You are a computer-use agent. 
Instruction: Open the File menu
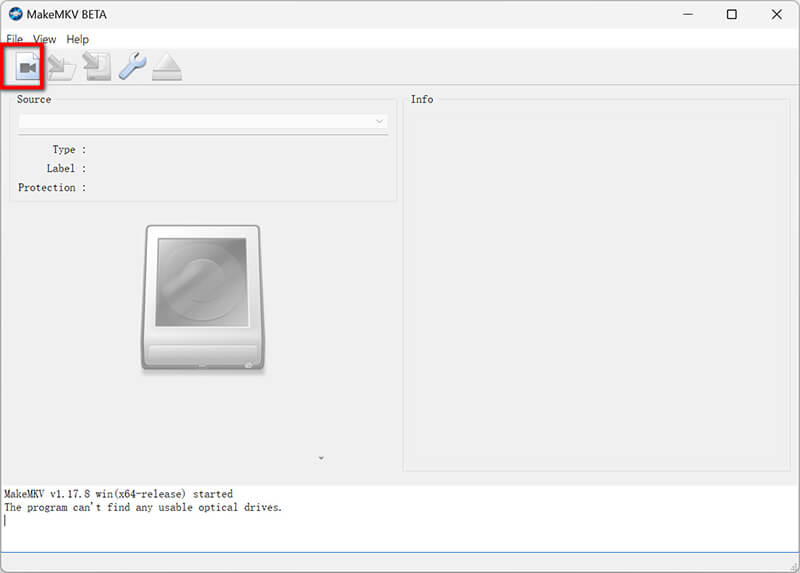point(14,39)
